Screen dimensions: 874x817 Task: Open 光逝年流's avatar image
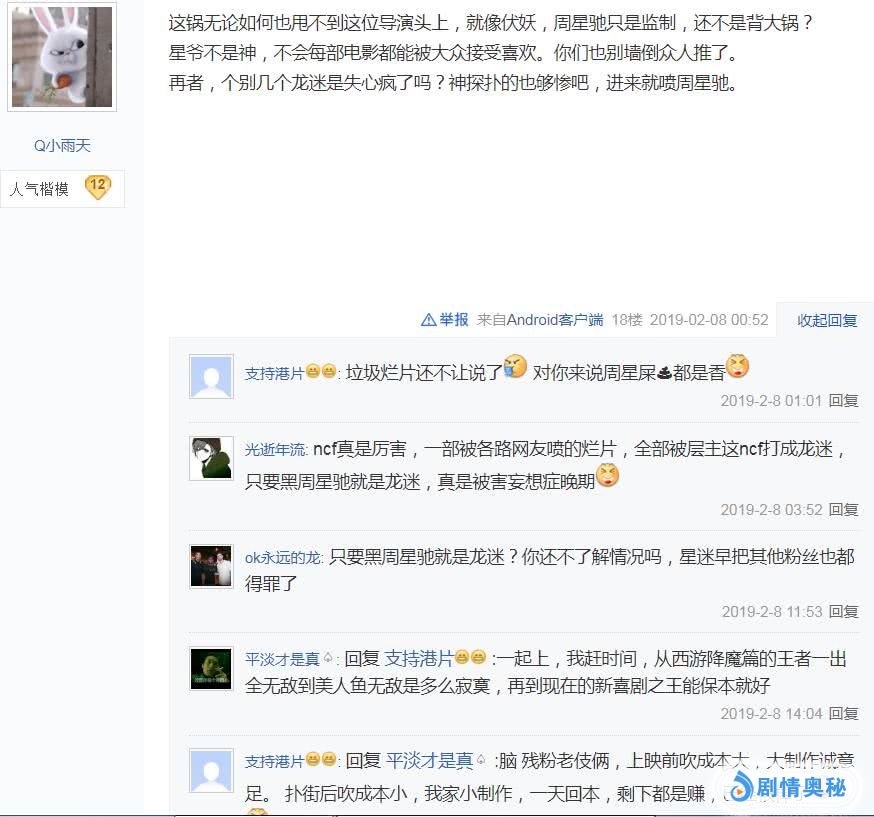click(x=211, y=458)
